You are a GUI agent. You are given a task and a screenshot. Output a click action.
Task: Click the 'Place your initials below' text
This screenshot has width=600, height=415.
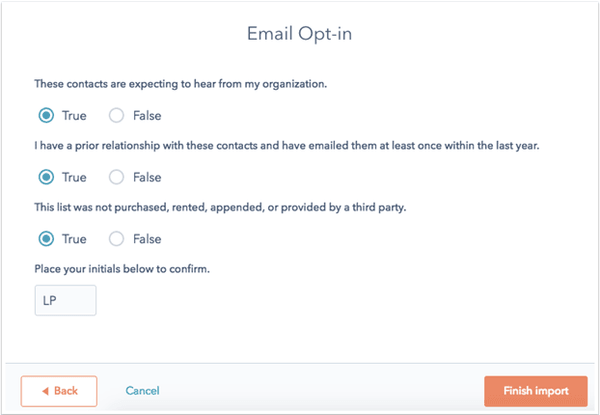click(x=120, y=268)
